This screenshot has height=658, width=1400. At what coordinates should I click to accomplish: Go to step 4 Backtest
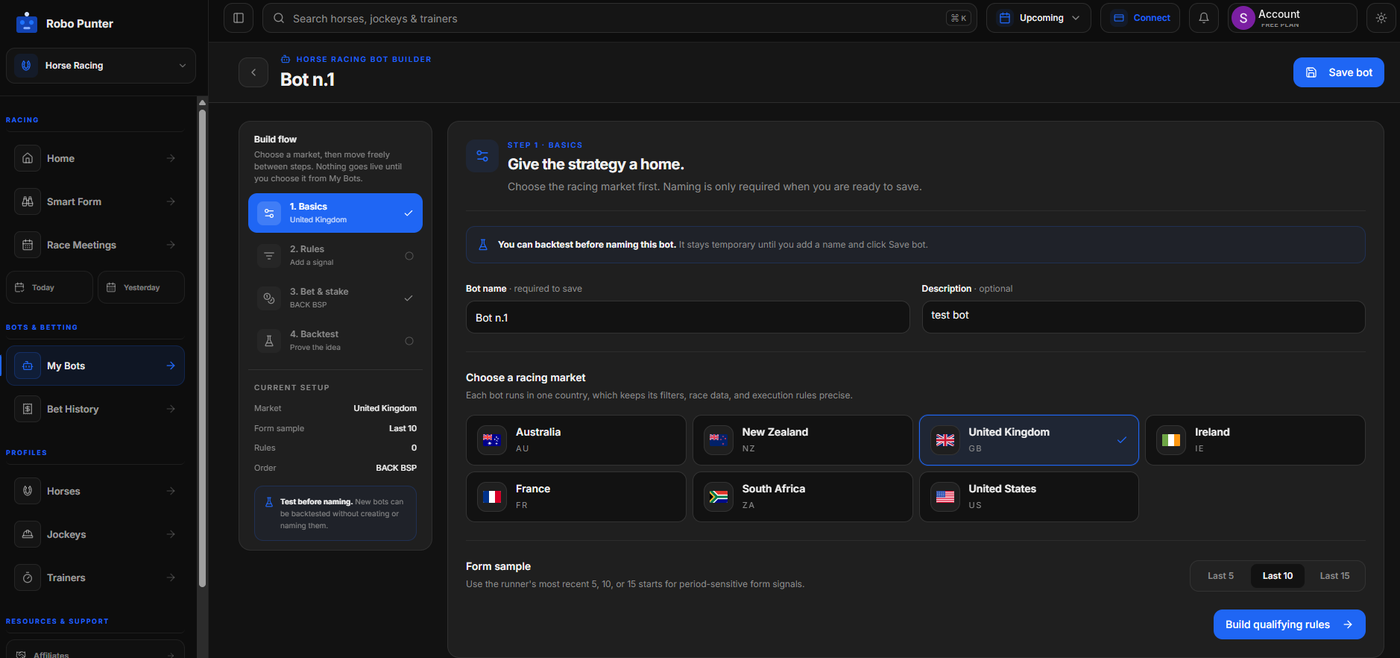335,340
